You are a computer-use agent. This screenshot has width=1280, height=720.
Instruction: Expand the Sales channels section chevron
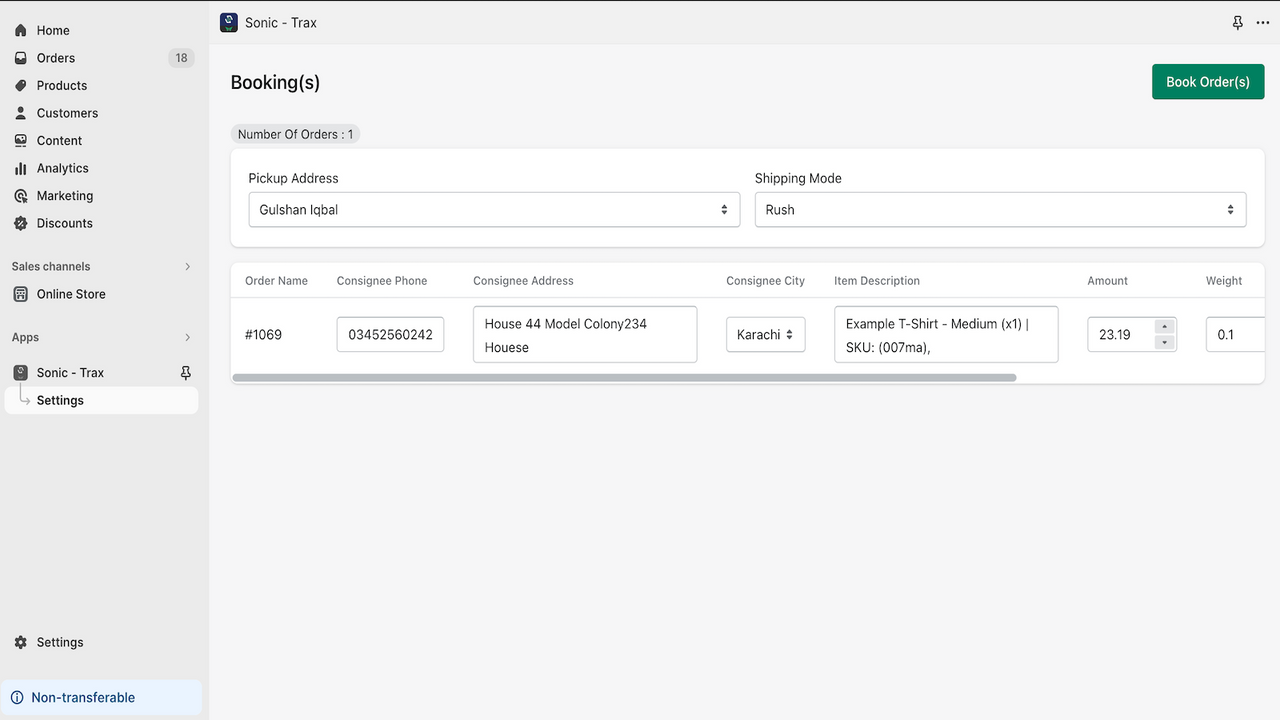(187, 266)
